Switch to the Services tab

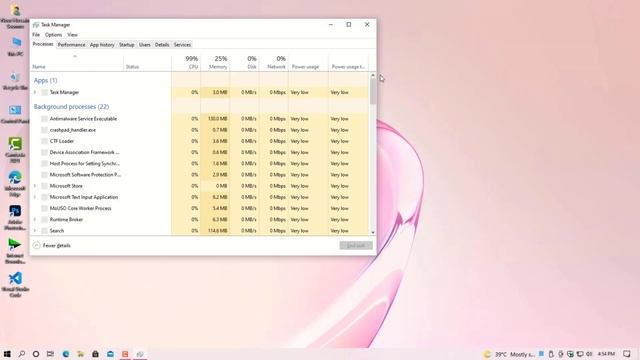click(182, 44)
